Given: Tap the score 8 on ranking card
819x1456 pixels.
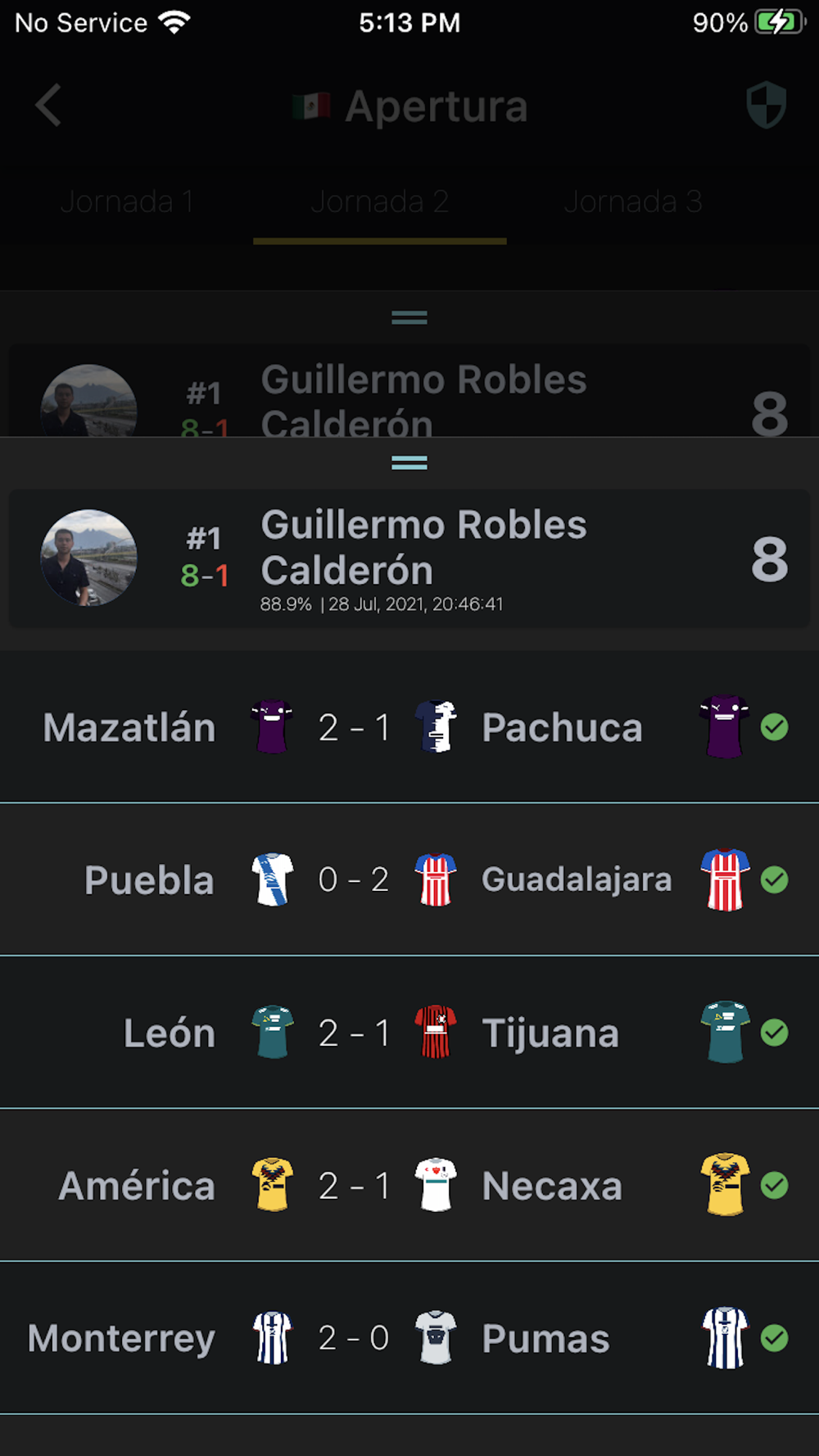Looking at the screenshot, I should [x=770, y=559].
